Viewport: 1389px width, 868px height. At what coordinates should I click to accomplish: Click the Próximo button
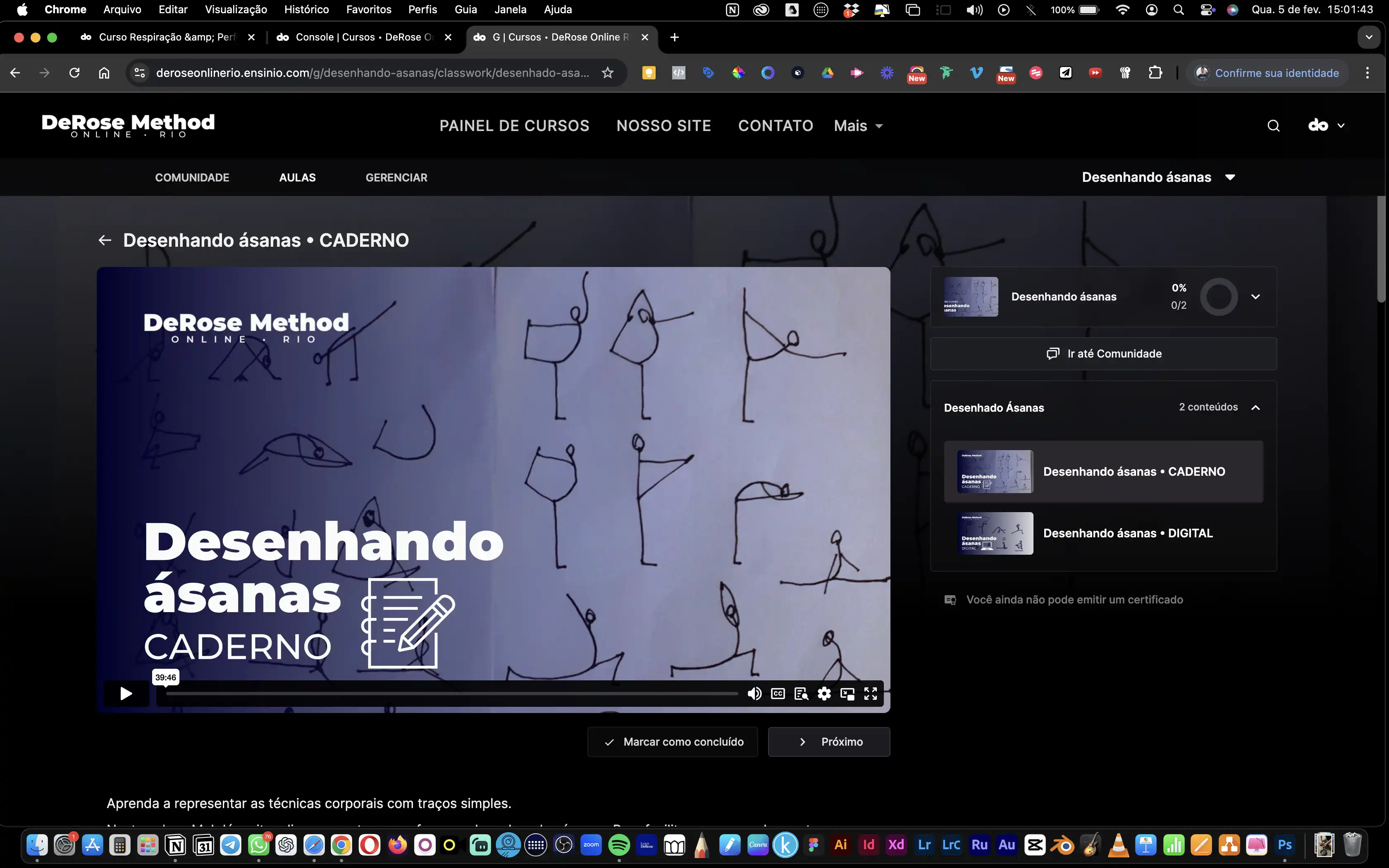click(x=829, y=742)
